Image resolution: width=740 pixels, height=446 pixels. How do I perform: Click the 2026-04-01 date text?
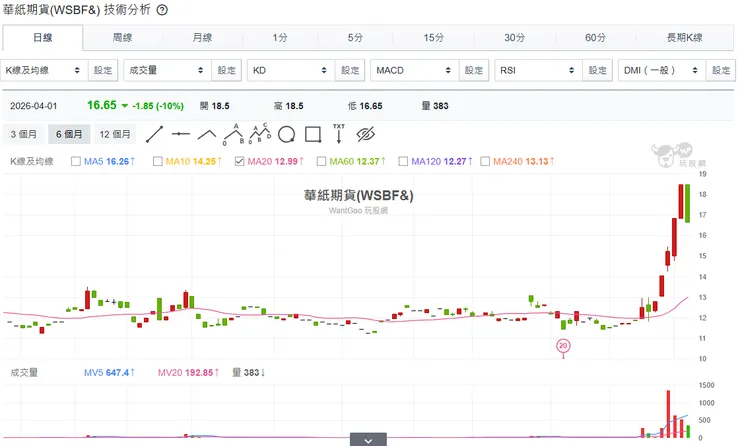point(34,106)
